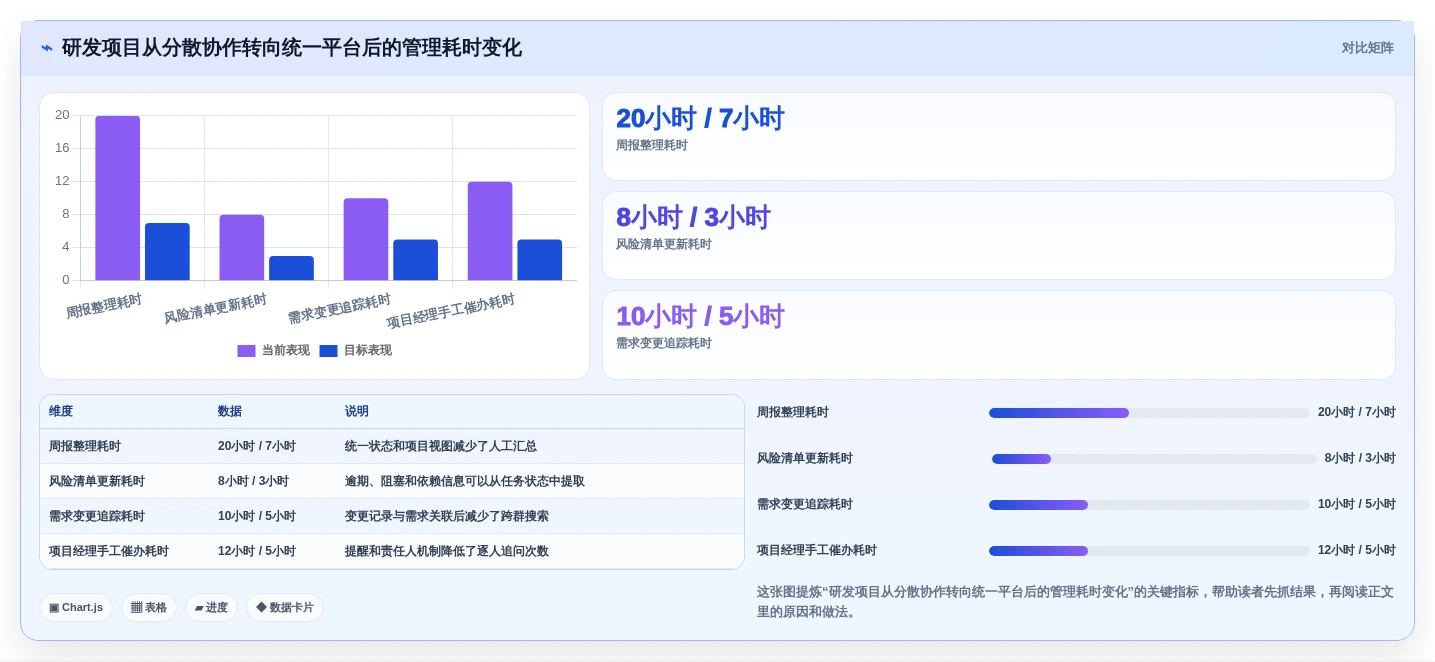Click the purple 需求变更追踪耗时 chart bar
Image resolution: width=1435 pixels, height=662 pixels.
click(366, 239)
